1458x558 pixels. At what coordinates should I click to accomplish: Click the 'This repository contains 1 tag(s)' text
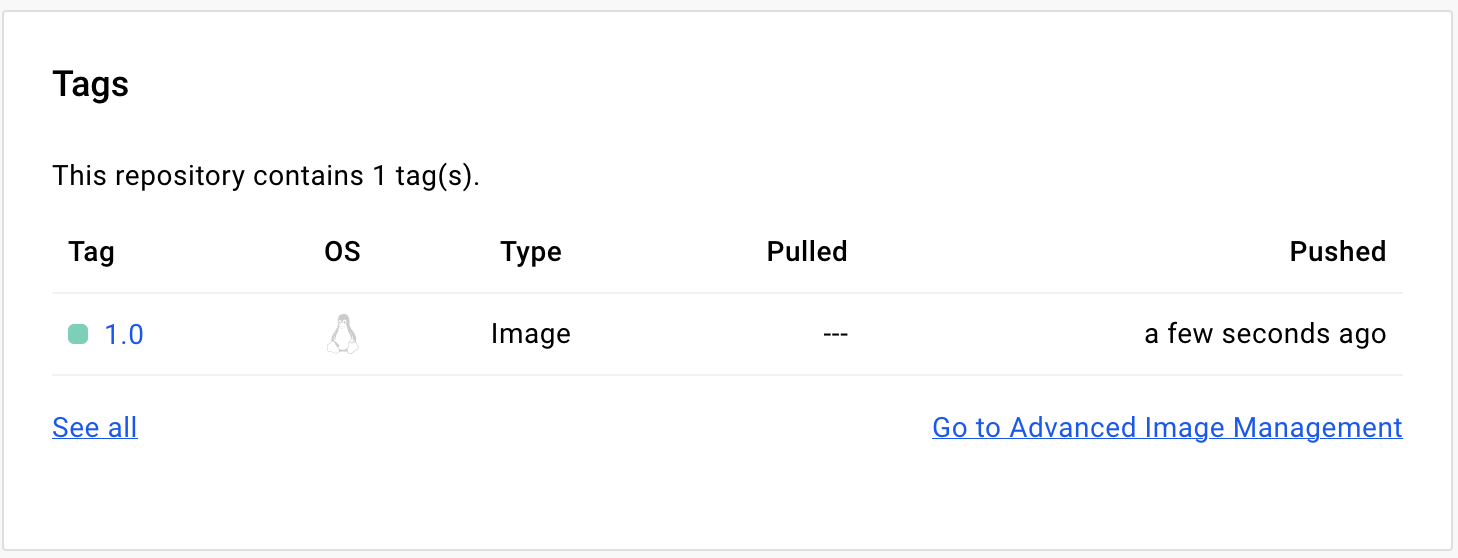[266, 177]
